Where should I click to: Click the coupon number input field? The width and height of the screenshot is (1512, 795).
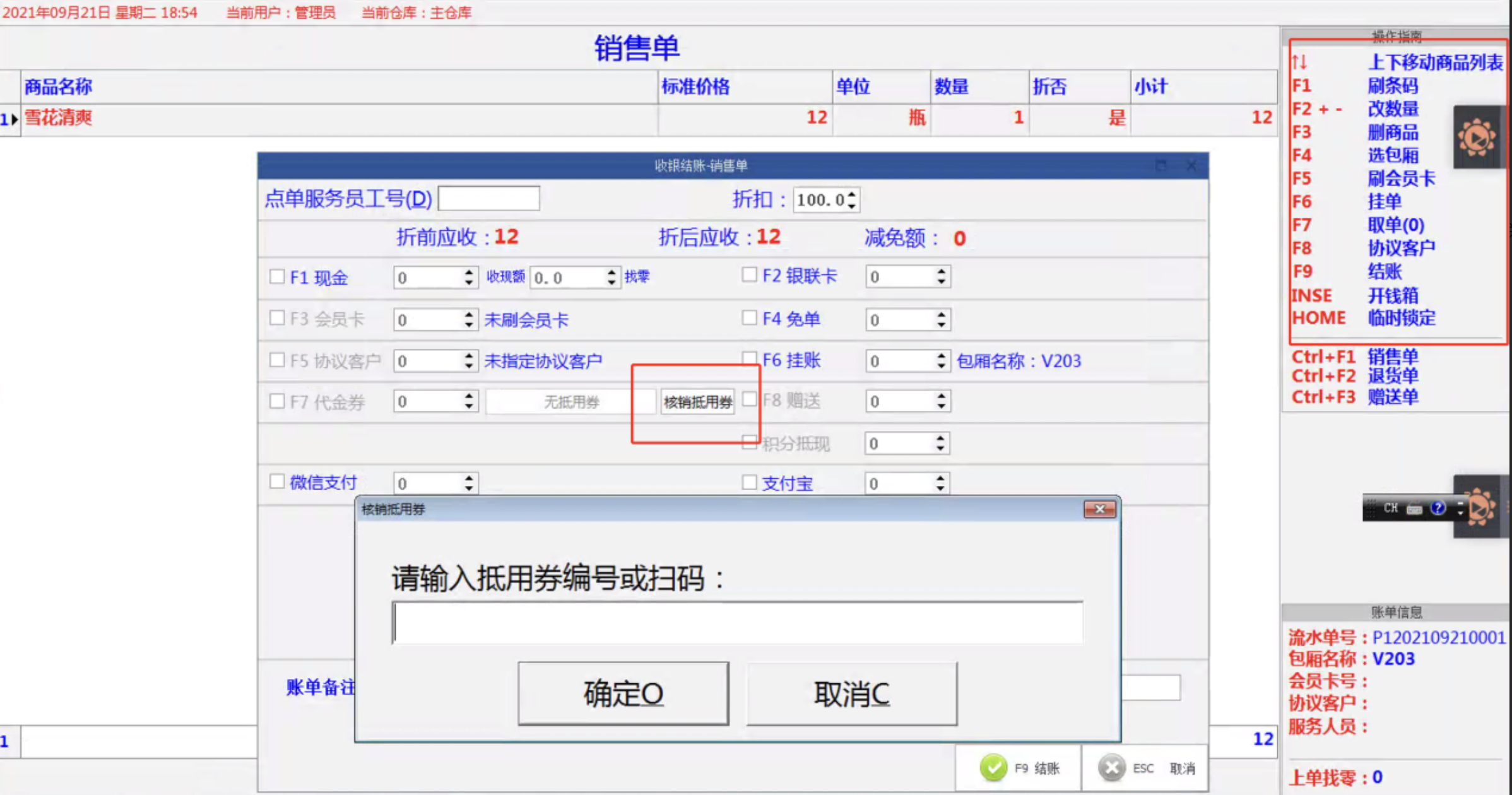click(737, 622)
